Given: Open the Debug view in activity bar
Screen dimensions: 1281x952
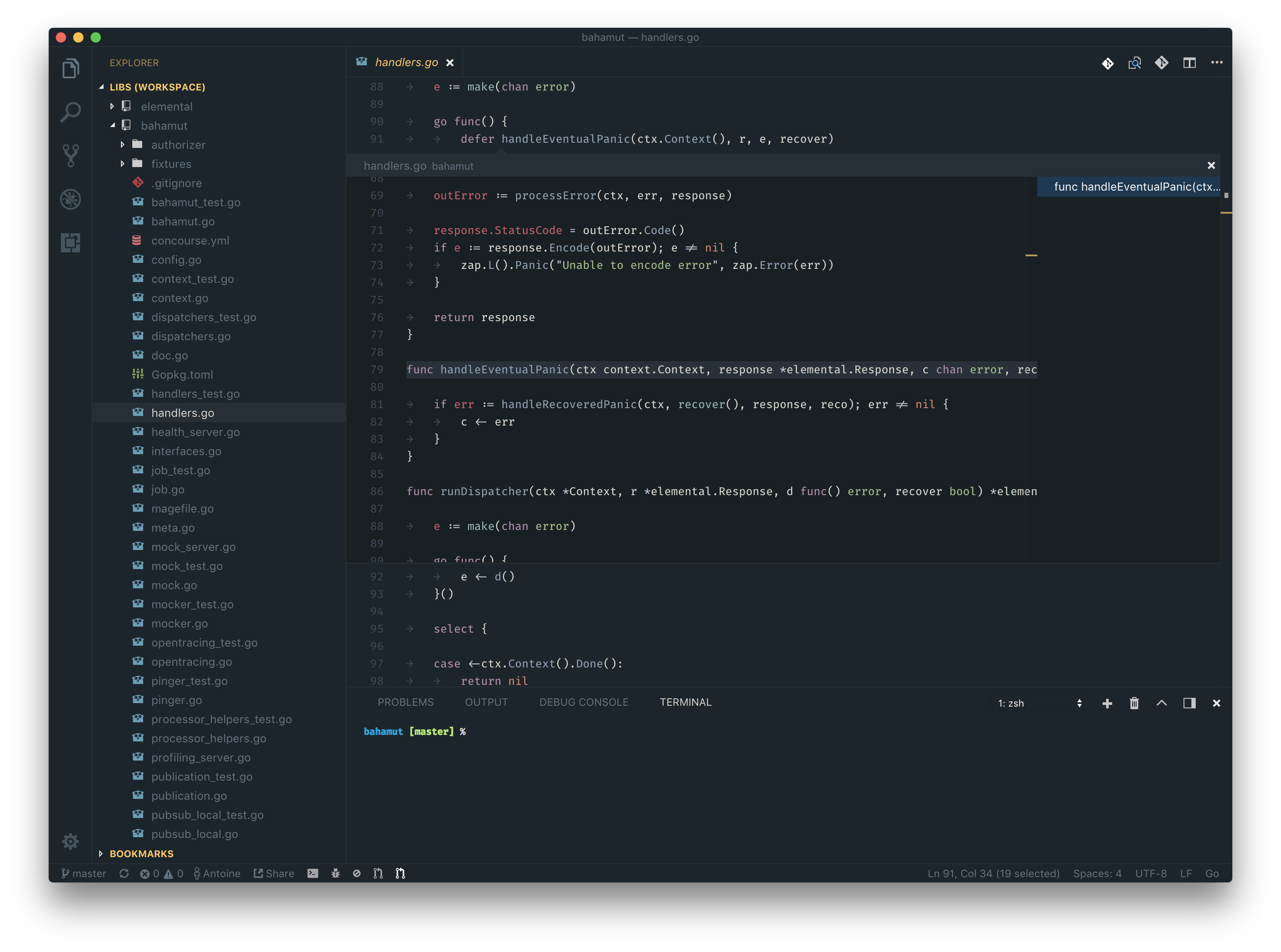Looking at the screenshot, I should click(x=70, y=199).
